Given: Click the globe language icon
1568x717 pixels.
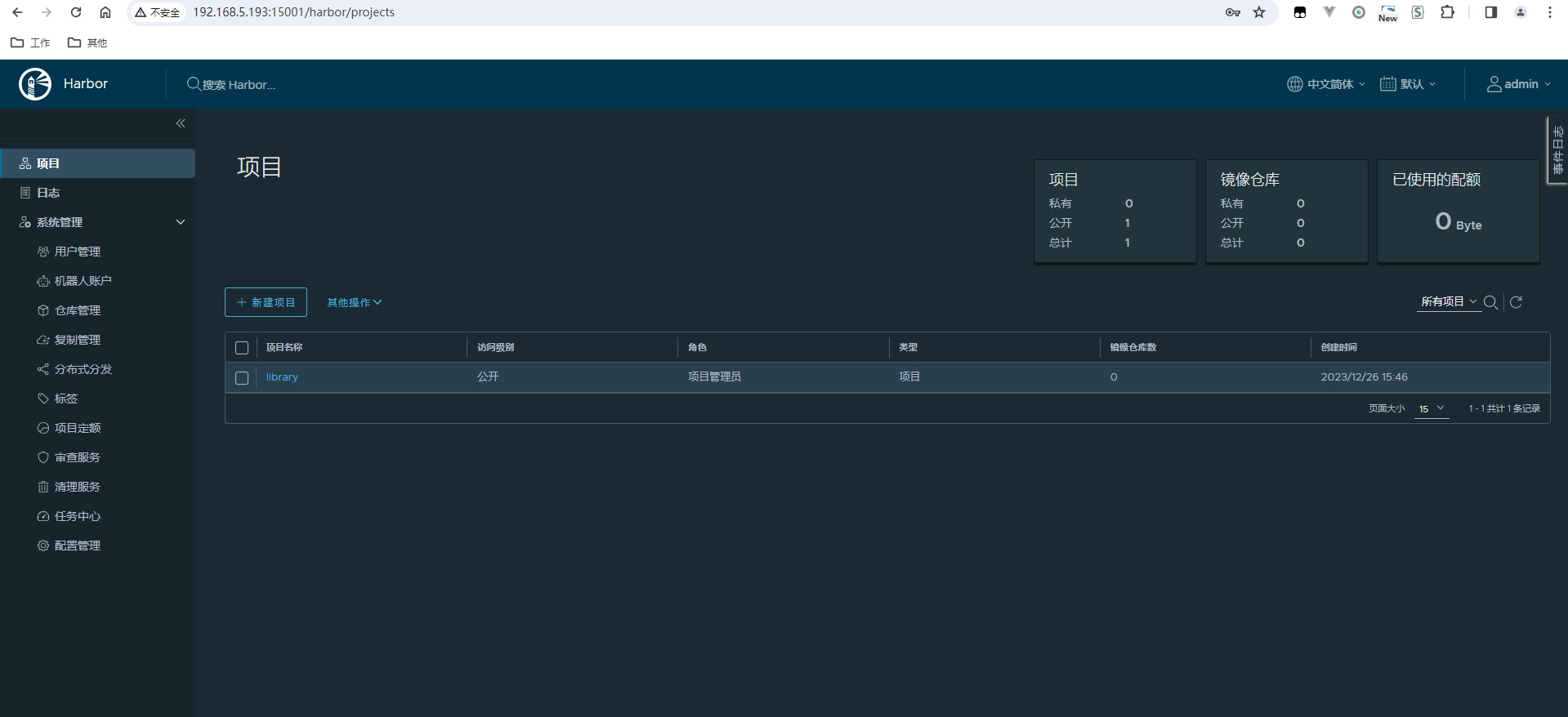Looking at the screenshot, I should (1295, 84).
